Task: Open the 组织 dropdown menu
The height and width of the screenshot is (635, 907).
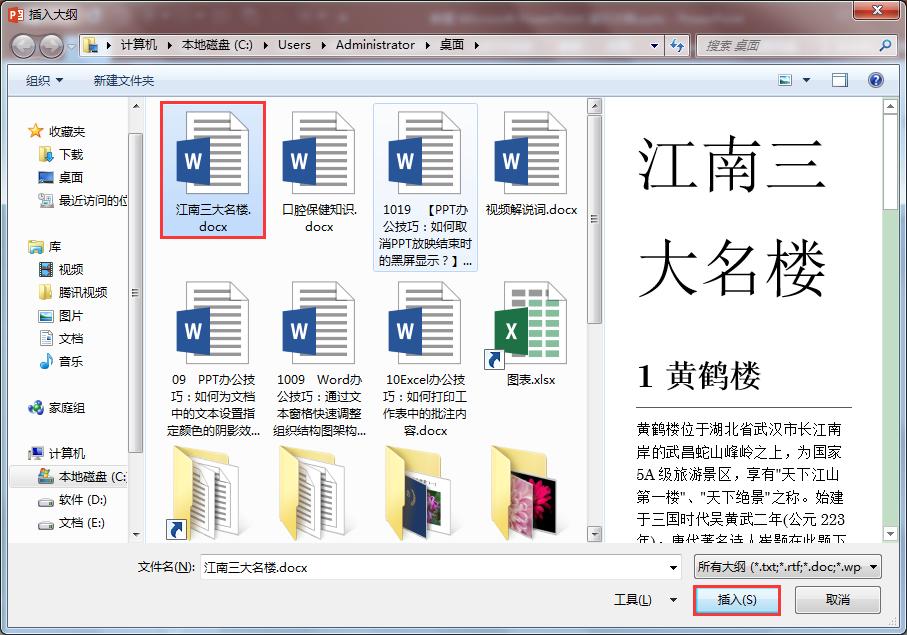Action: pos(42,80)
